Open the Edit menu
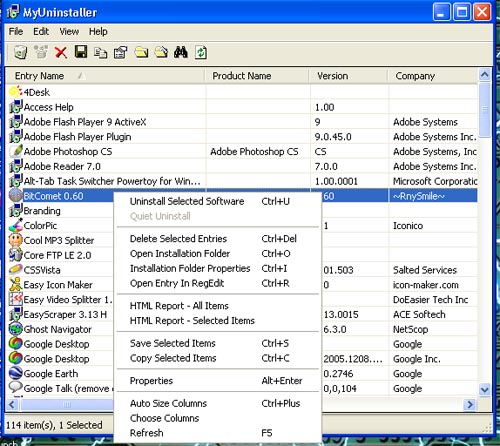This screenshot has width=500, height=446. (41, 32)
